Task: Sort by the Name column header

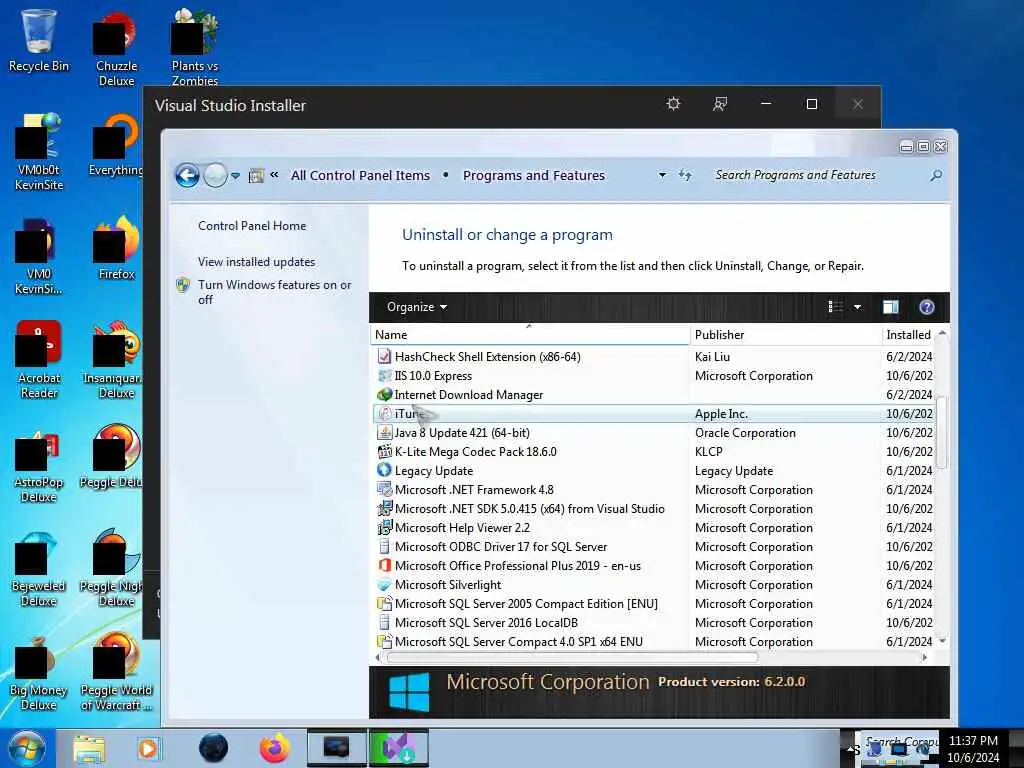Action: click(530, 334)
